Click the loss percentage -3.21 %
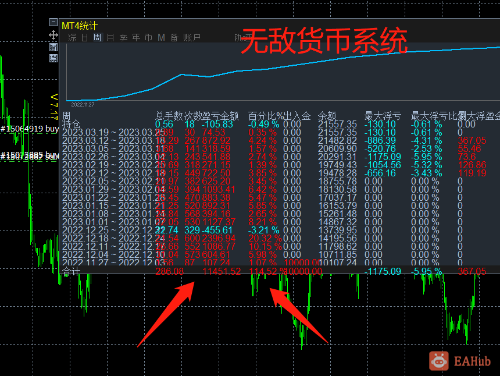This screenshot has width=500, height=376. (264, 230)
